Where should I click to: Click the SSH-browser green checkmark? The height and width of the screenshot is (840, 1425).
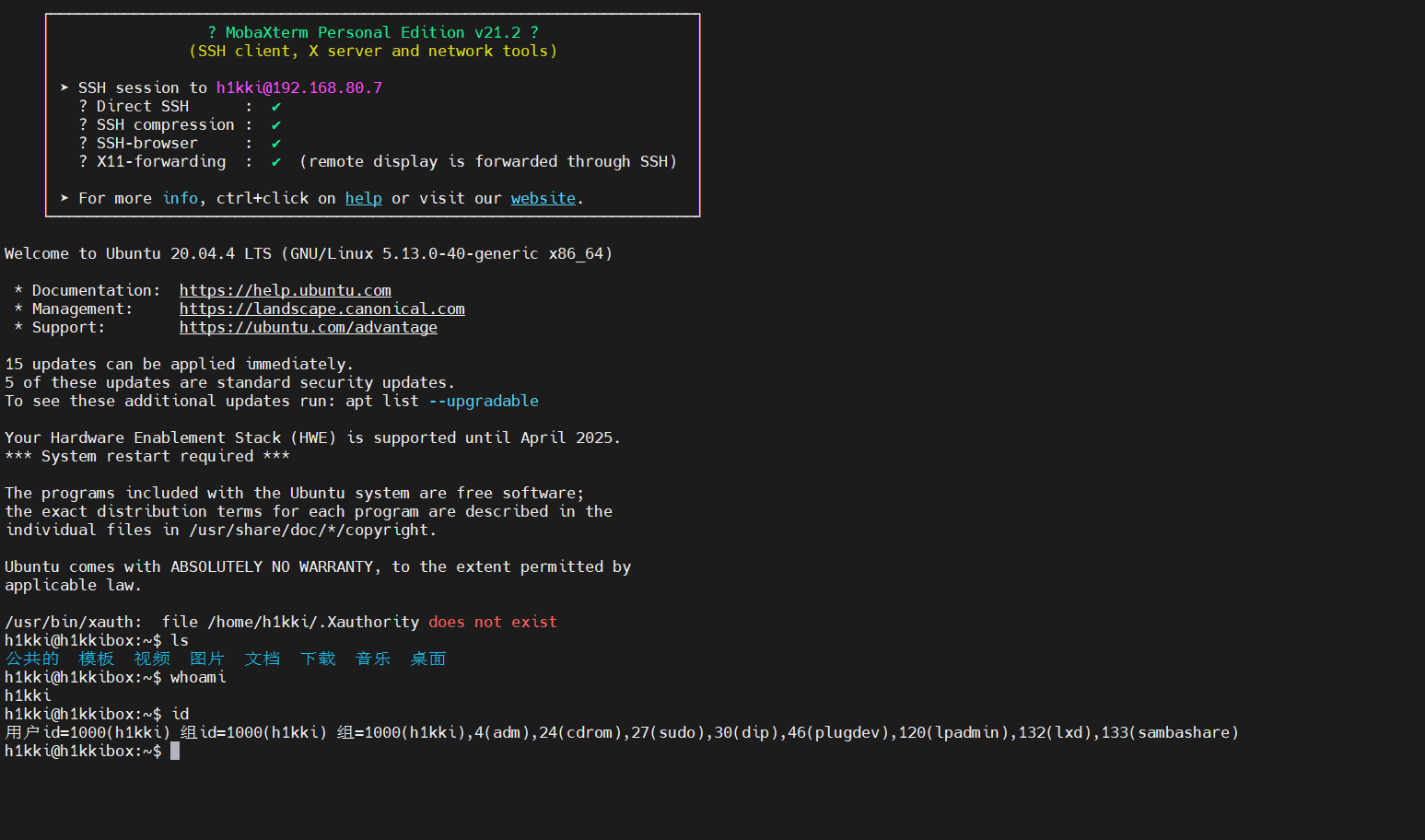point(275,144)
